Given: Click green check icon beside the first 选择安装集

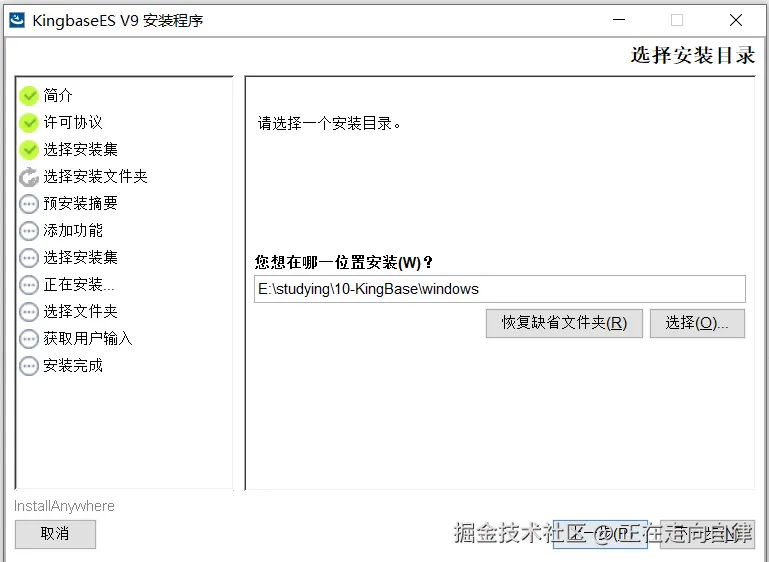Looking at the screenshot, I should click(29, 150).
